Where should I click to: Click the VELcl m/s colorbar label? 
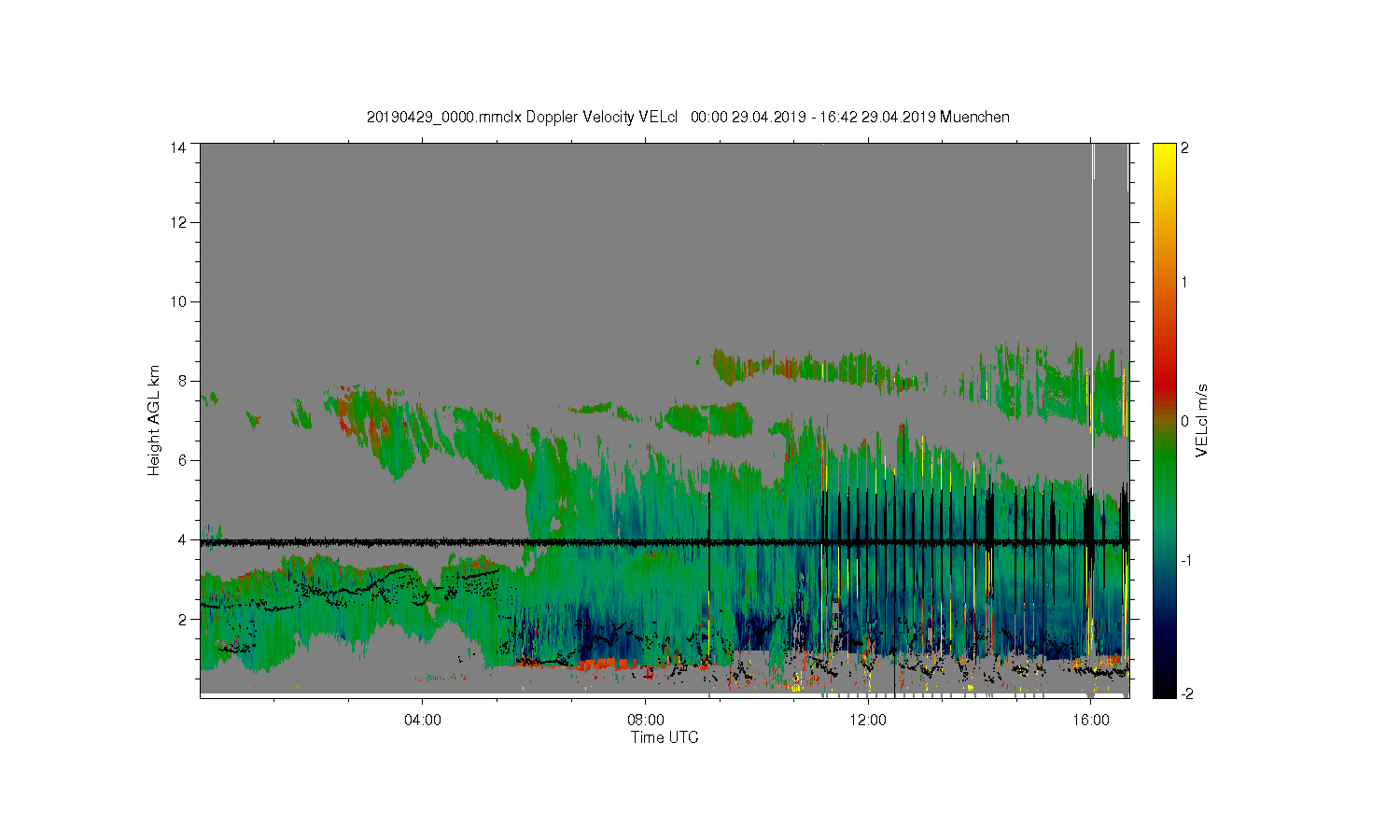1202,420
